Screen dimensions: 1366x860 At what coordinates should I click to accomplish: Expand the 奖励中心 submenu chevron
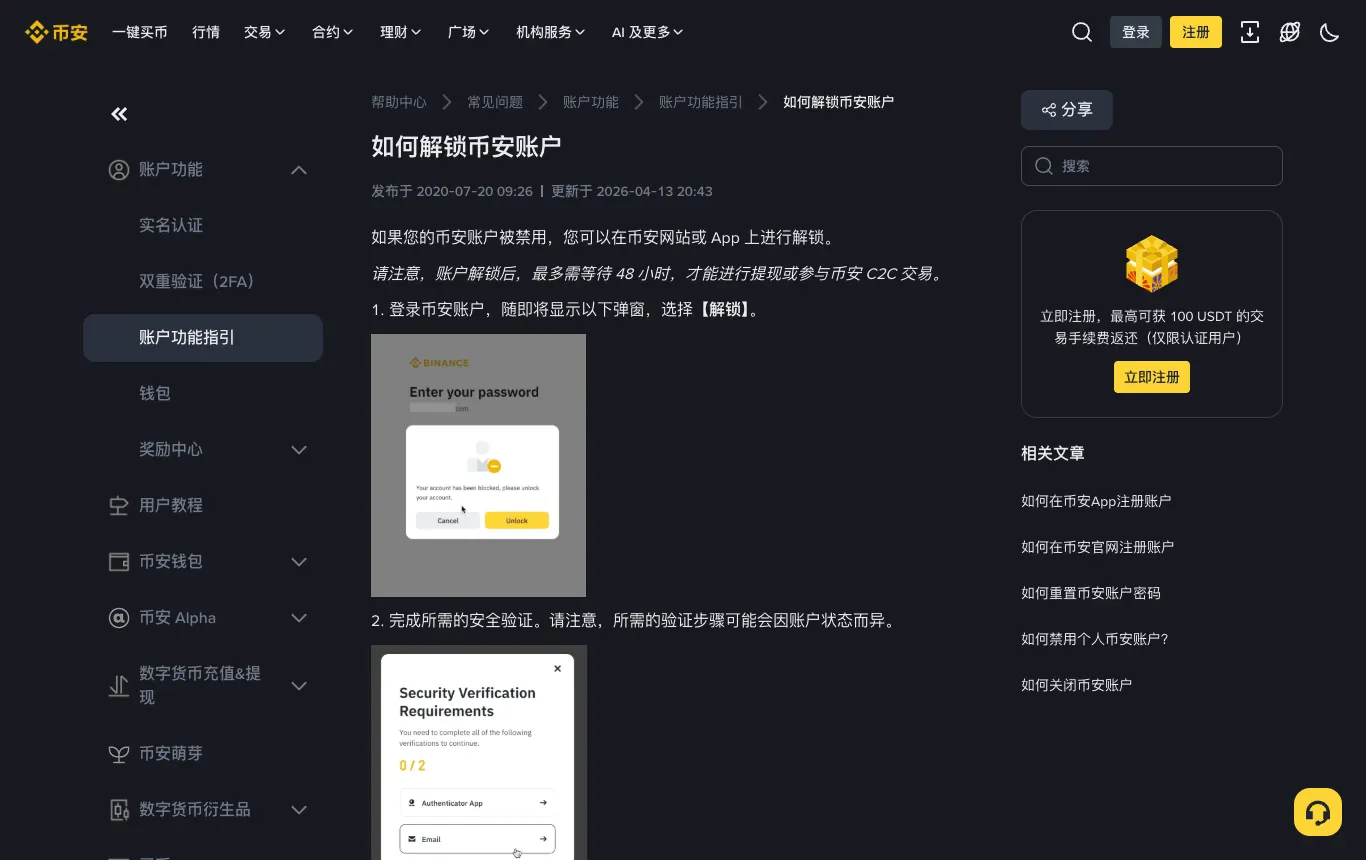(298, 450)
